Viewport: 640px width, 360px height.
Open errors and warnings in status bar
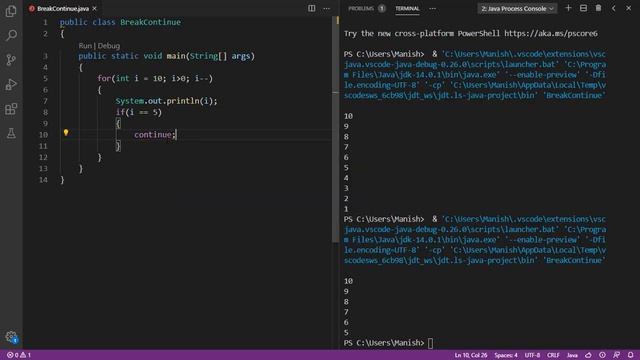(x=19, y=355)
